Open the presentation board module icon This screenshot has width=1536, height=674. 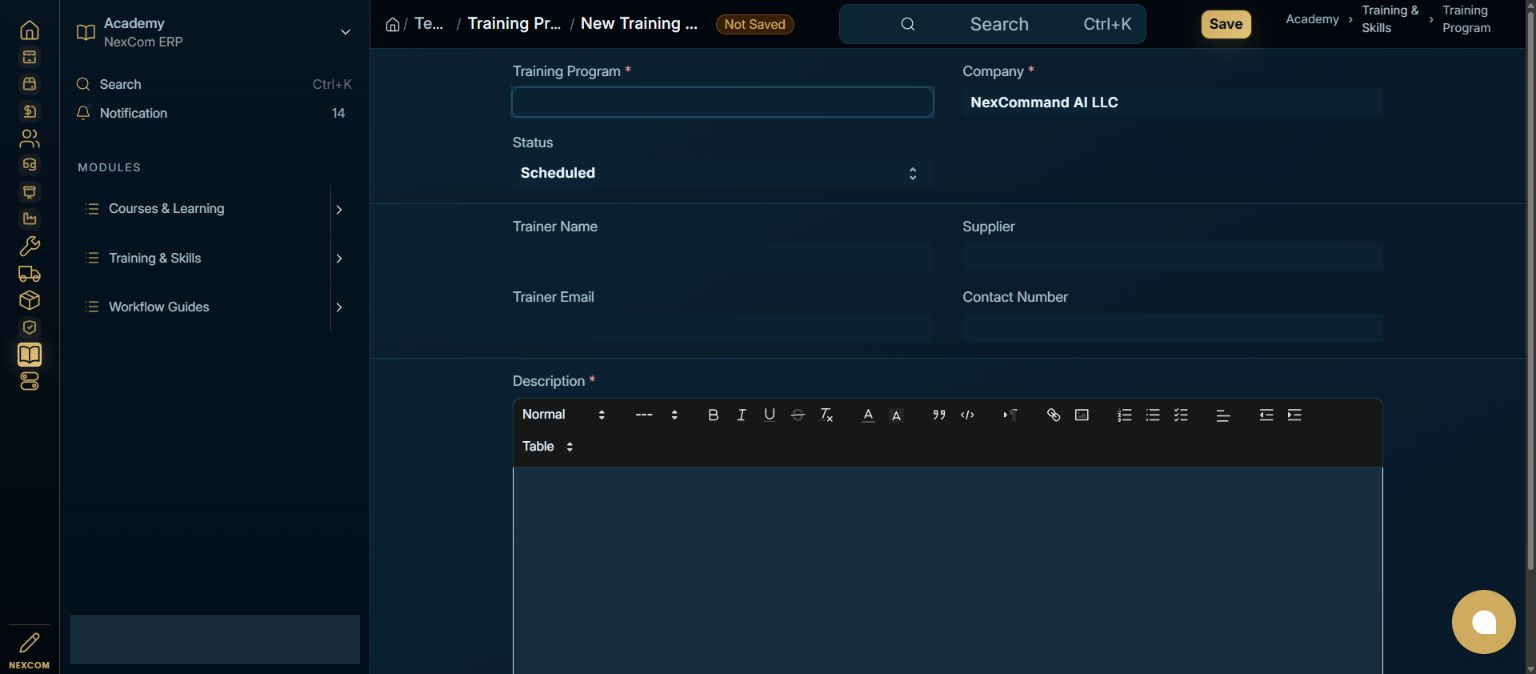[x=29, y=192]
